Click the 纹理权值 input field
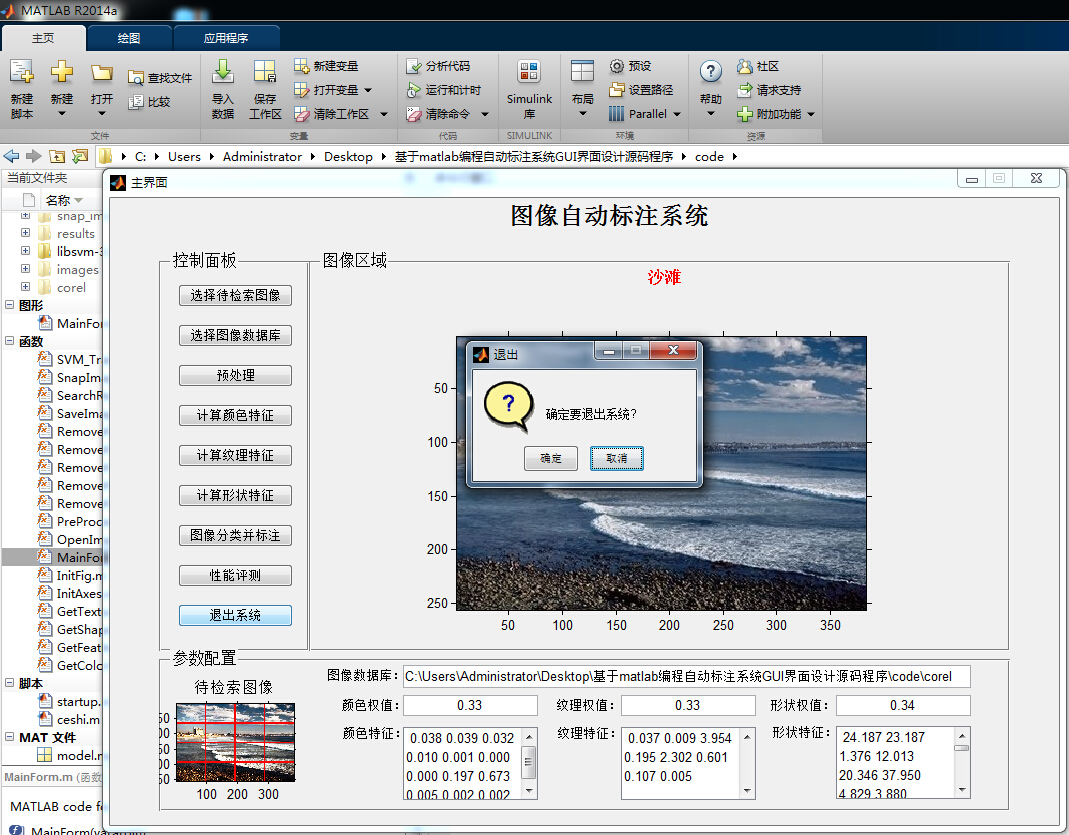The width and height of the screenshot is (1069, 835). point(688,705)
